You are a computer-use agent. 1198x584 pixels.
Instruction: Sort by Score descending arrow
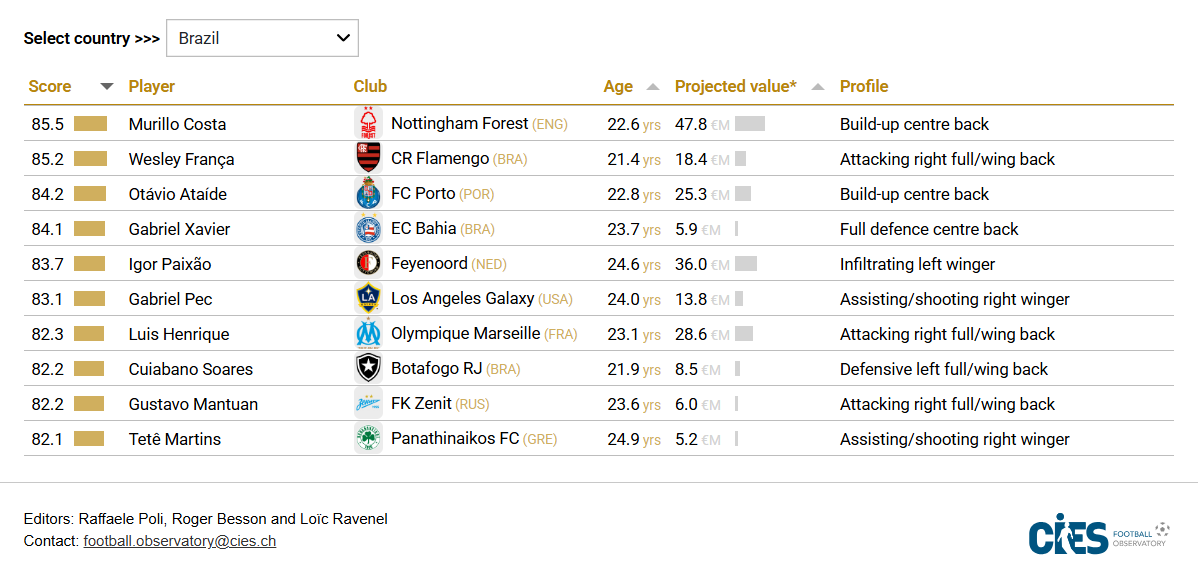107,87
